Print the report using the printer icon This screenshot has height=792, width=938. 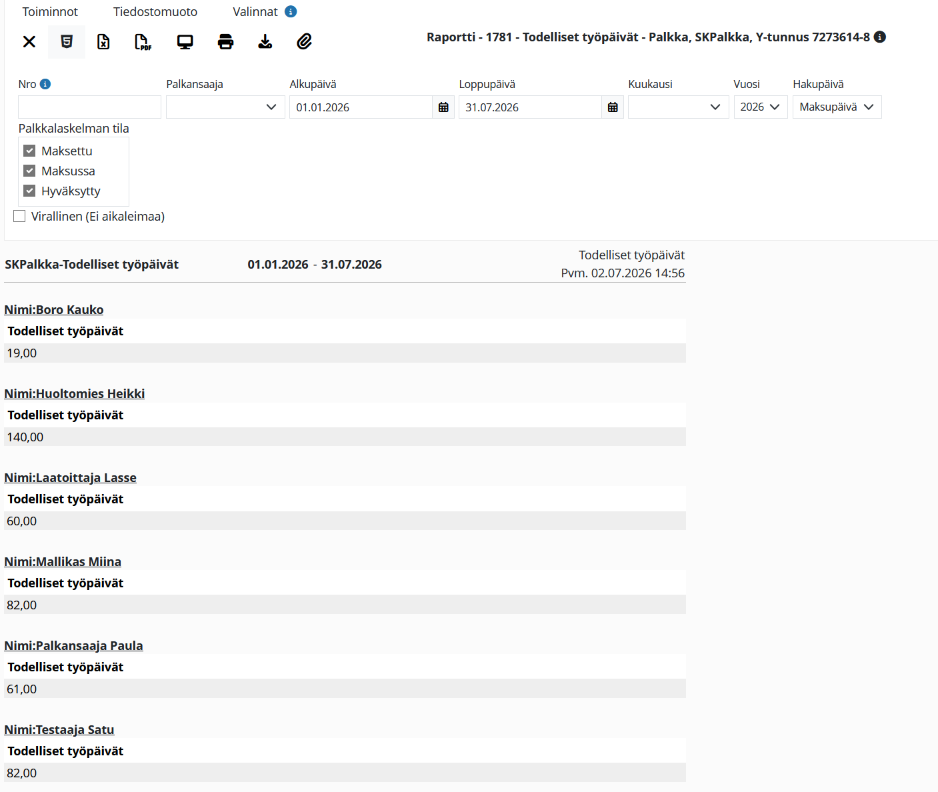[226, 42]
